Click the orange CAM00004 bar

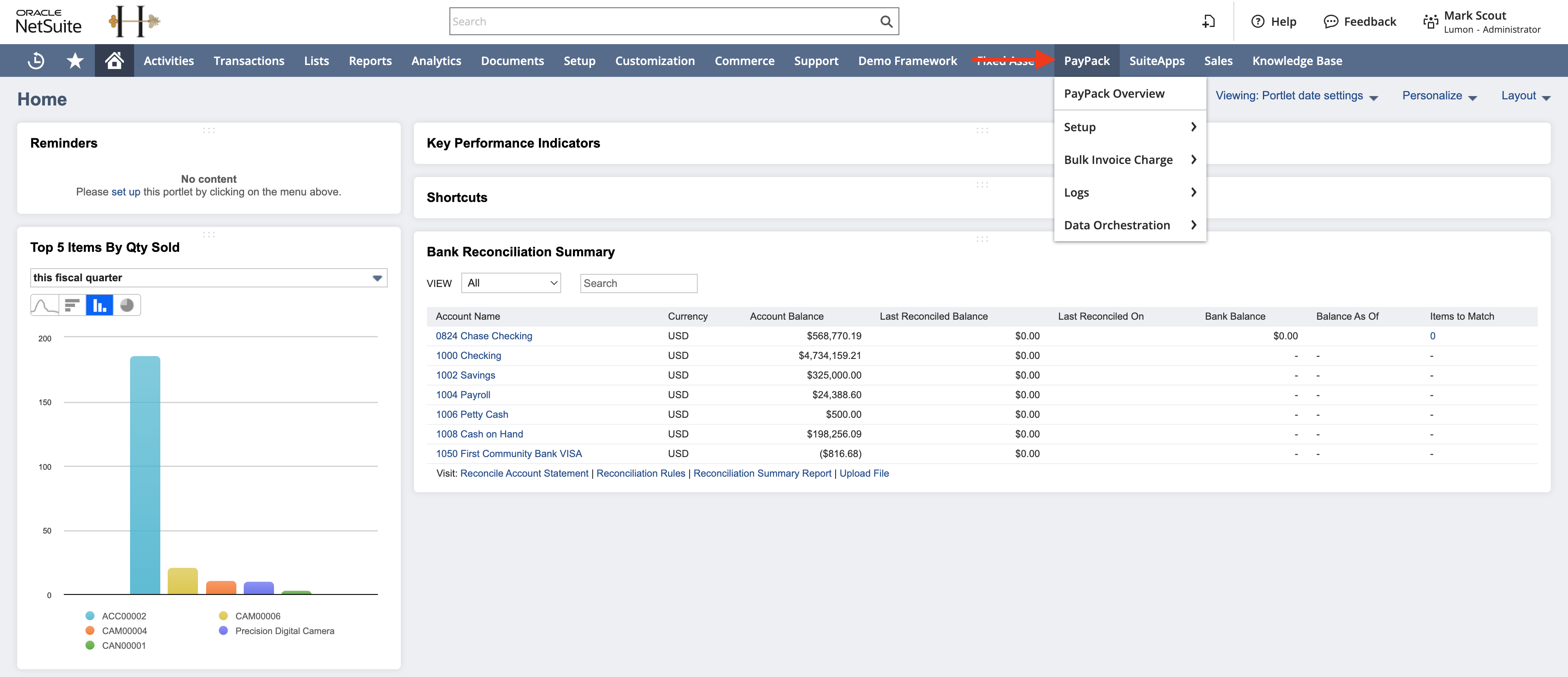221,587
